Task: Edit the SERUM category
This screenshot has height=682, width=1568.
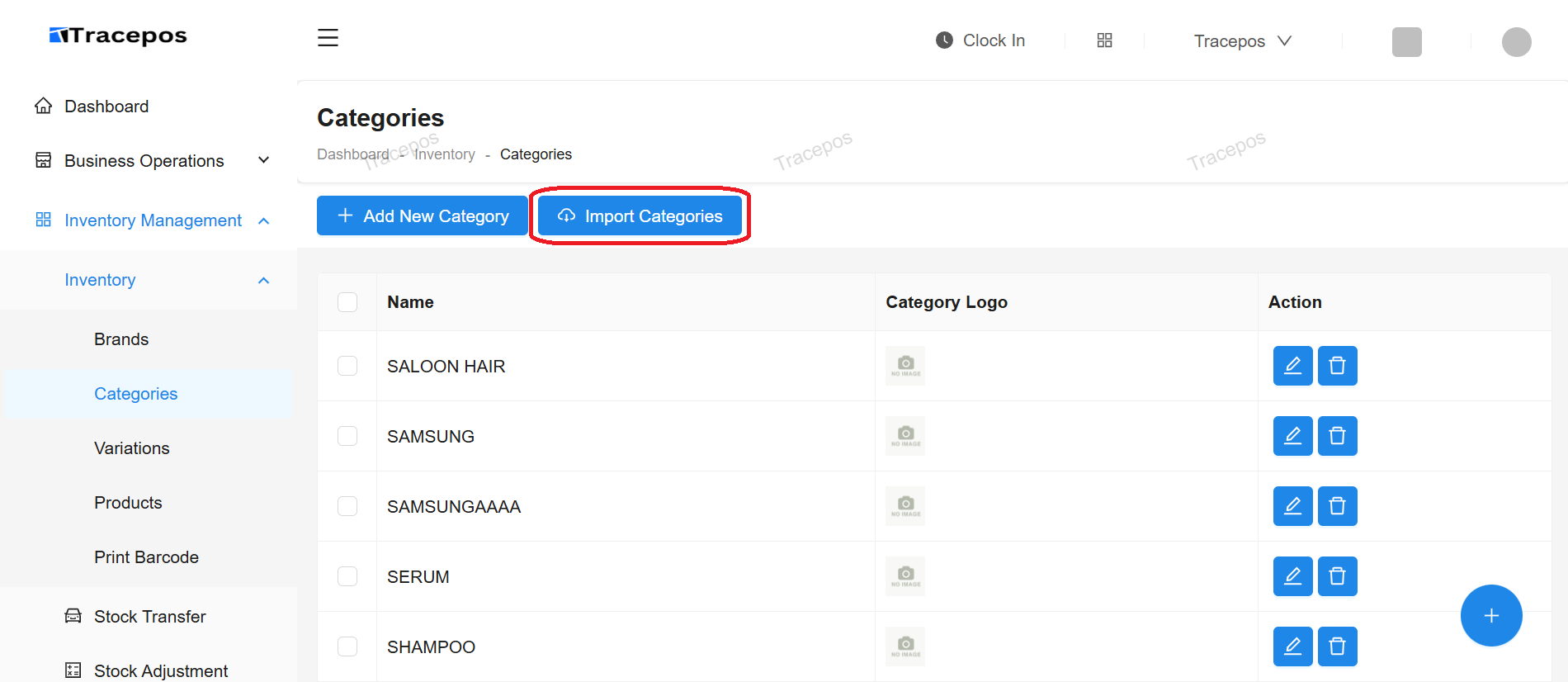Action: 1292,576
